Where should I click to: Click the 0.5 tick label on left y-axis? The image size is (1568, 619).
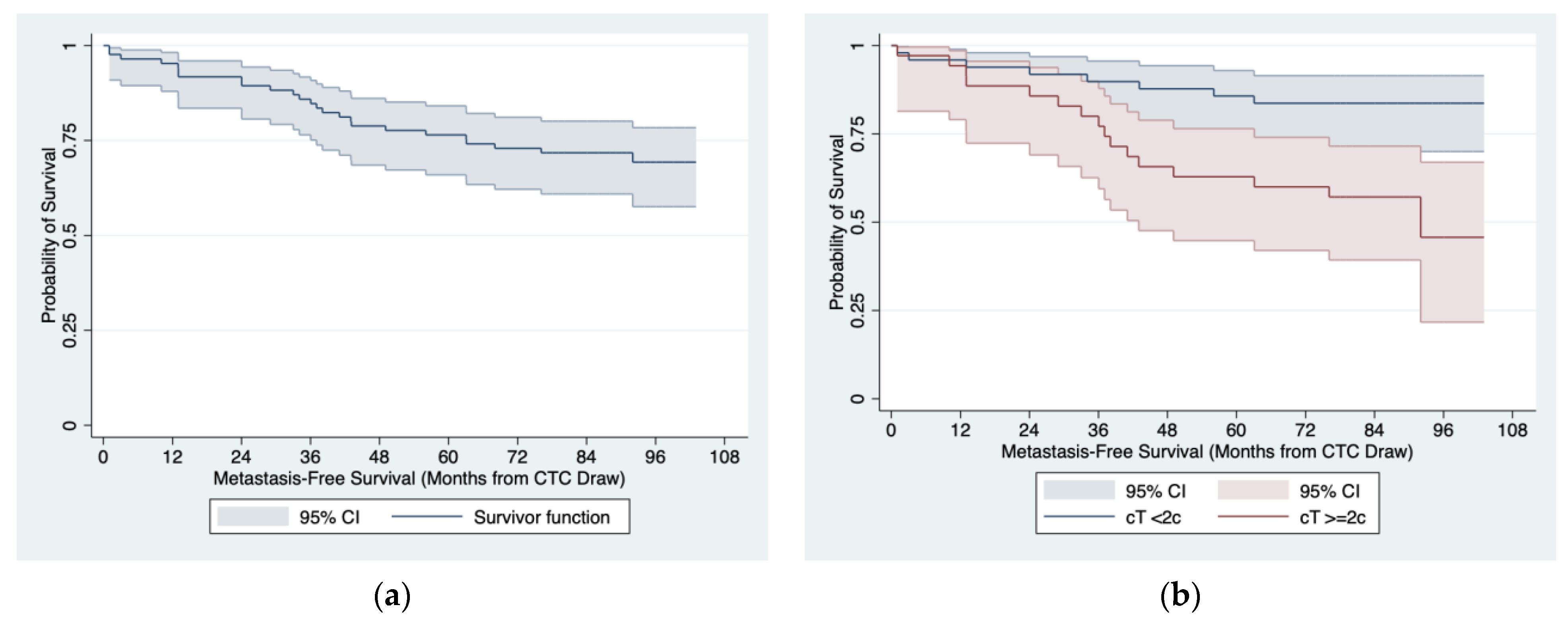click(70, 235)
